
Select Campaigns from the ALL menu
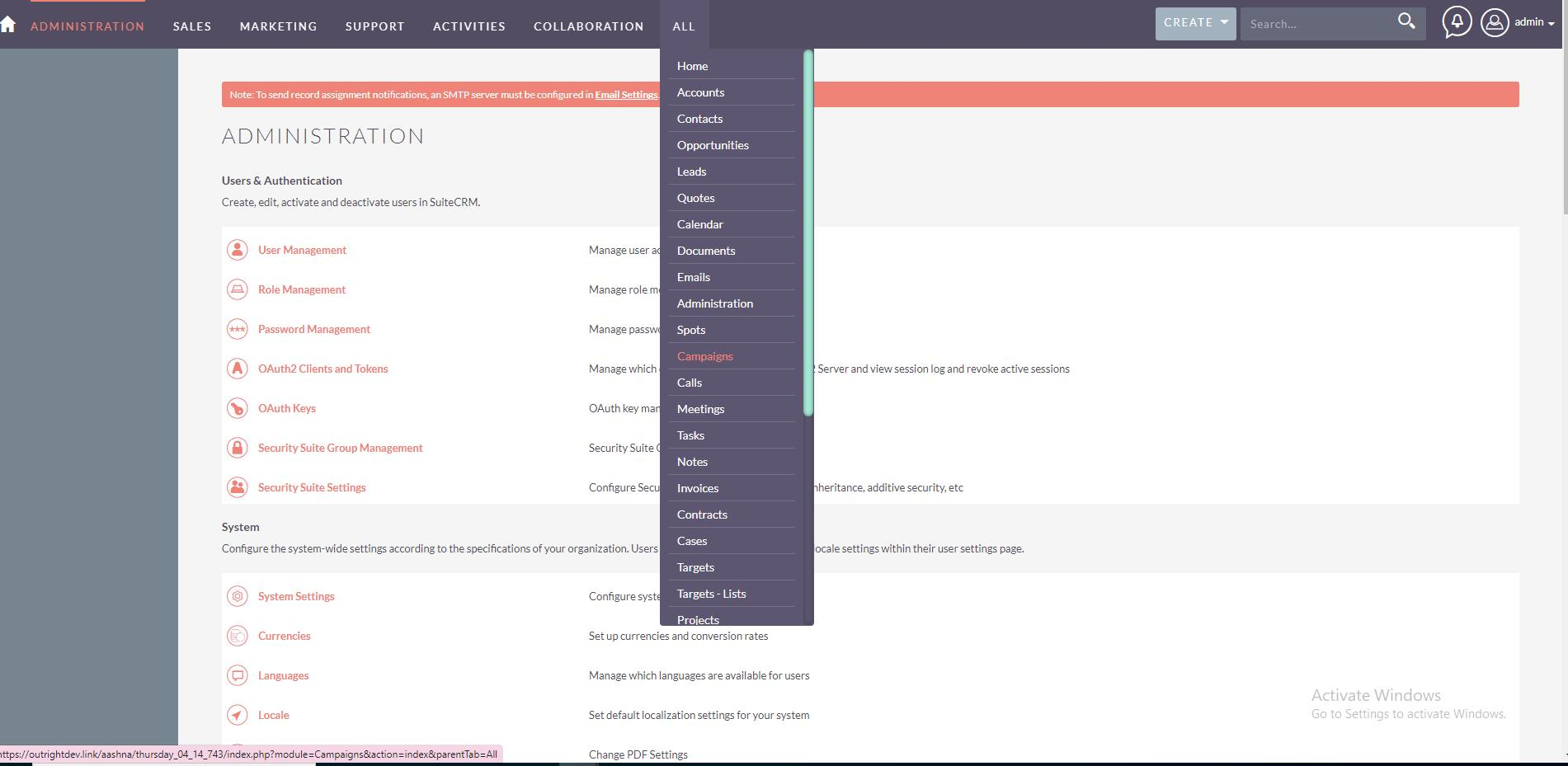704,356
